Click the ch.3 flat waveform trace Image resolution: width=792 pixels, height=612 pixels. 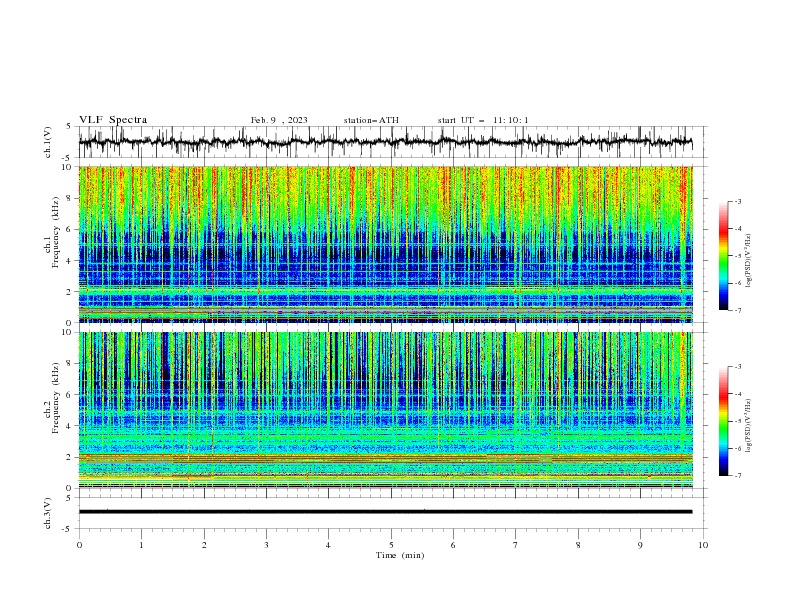pos(385,512)
